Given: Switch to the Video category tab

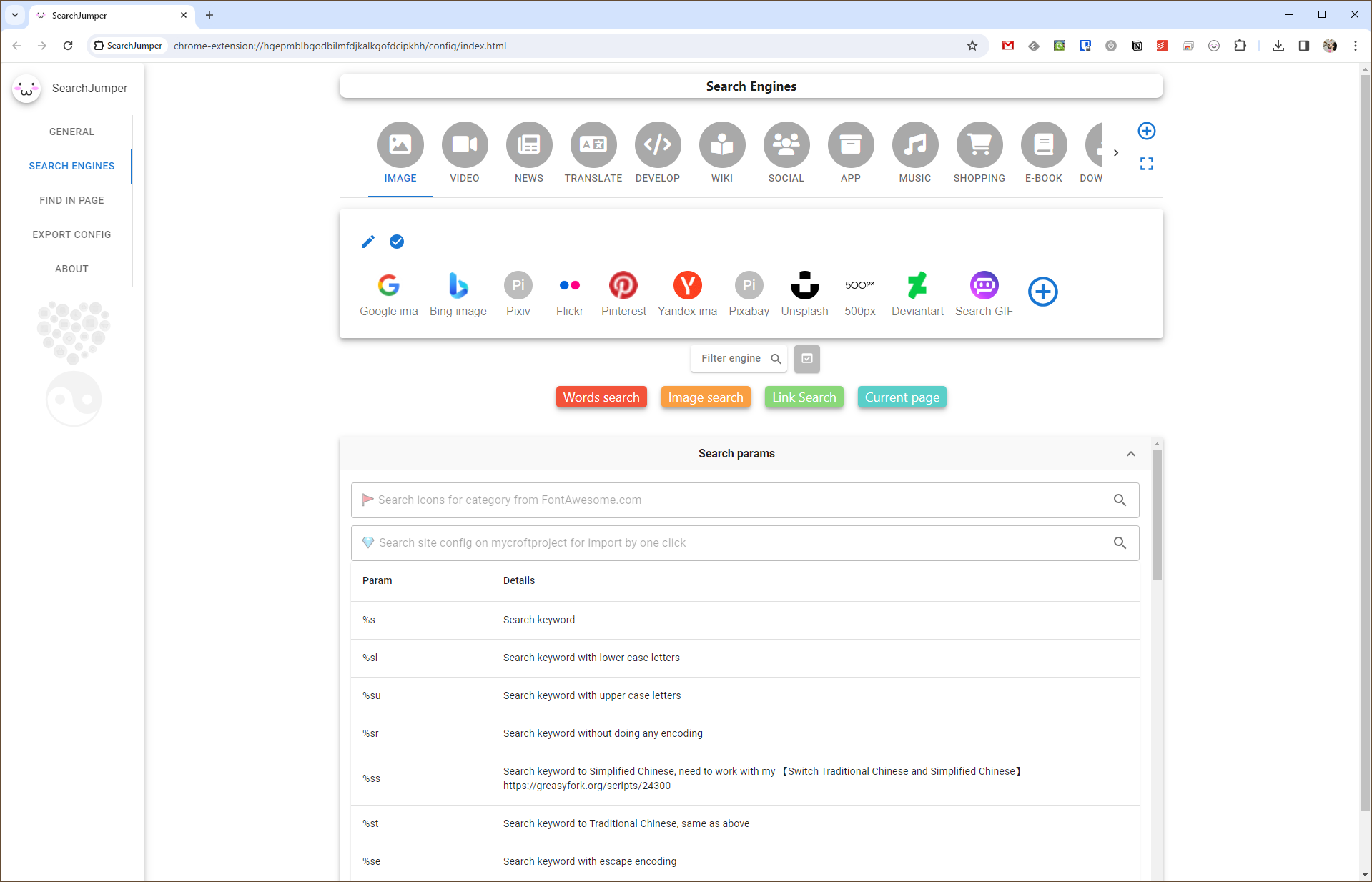Looking at the screenshot, I should click(465, 154).
